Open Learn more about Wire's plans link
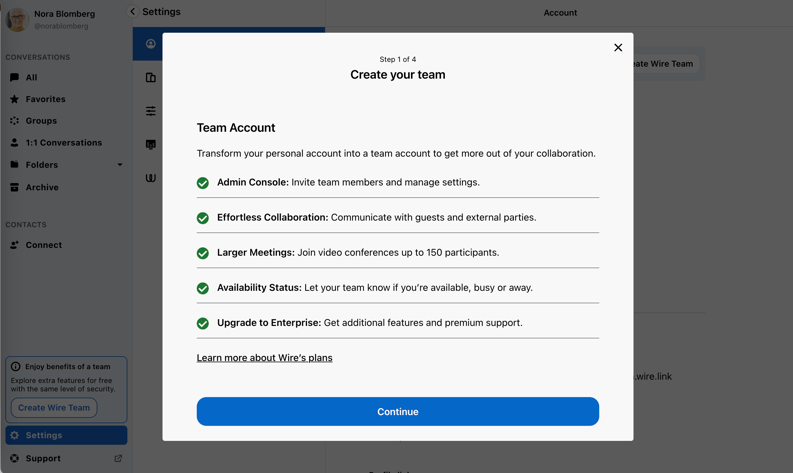The height and width of the screenshot is (473, 793). 265,358
